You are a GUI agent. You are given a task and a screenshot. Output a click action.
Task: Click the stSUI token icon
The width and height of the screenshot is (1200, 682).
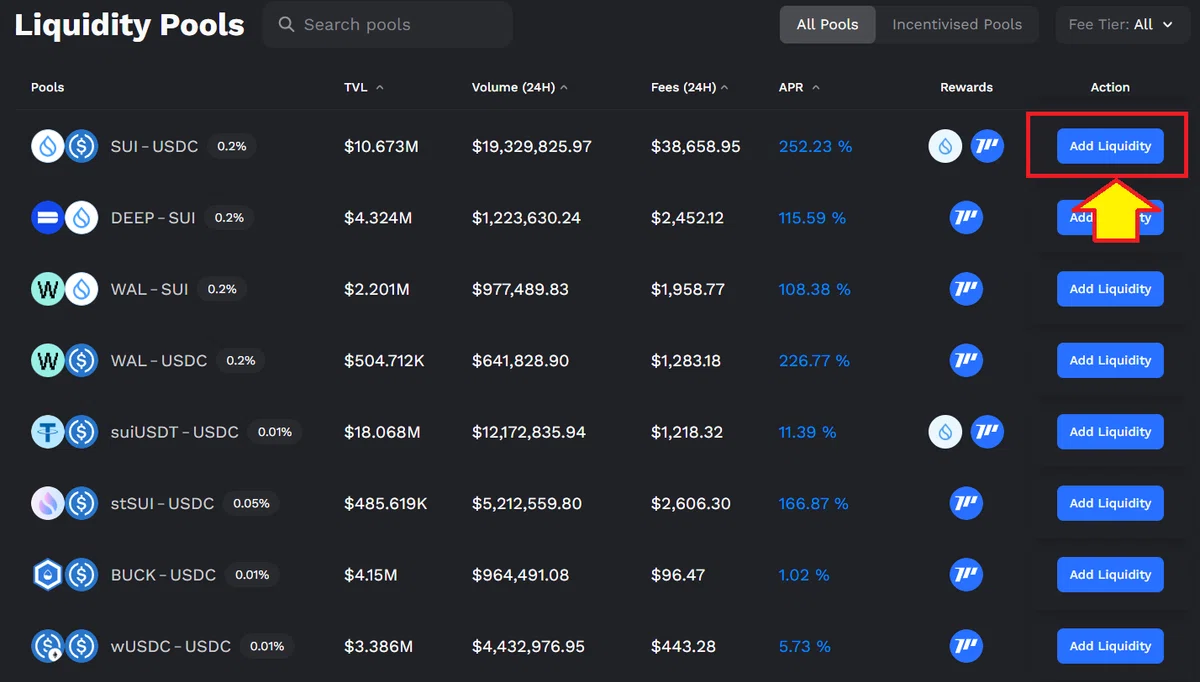click(x=47, y=504)
